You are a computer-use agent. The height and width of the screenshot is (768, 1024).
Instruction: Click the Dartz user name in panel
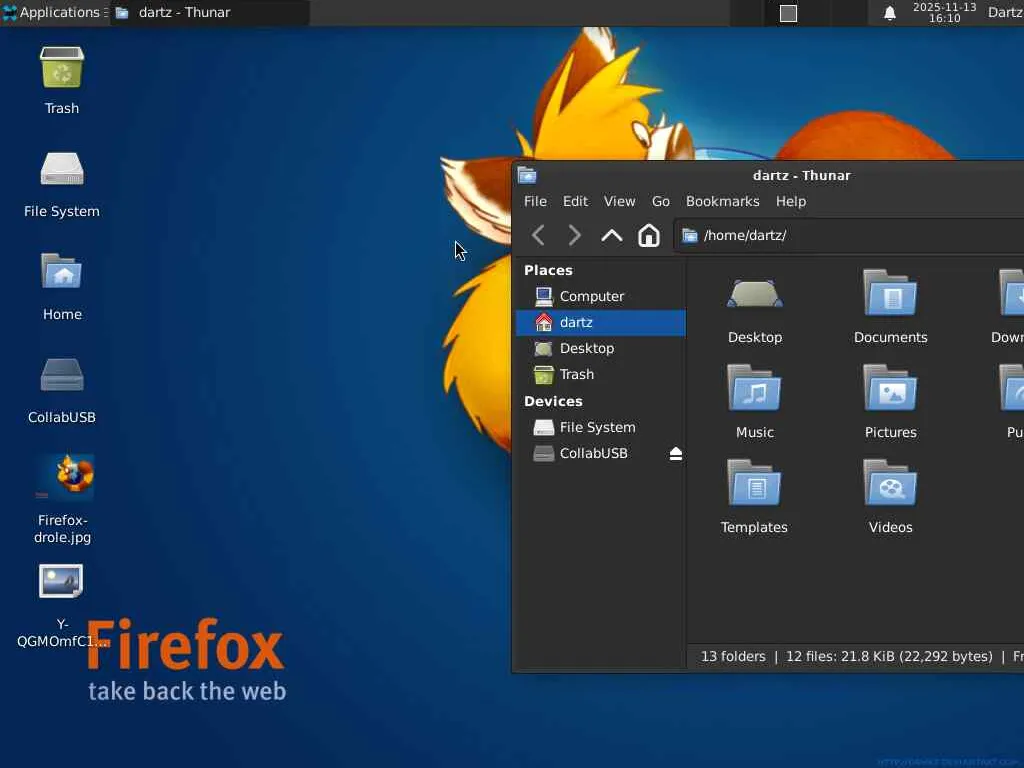(x=1005, y=12)
